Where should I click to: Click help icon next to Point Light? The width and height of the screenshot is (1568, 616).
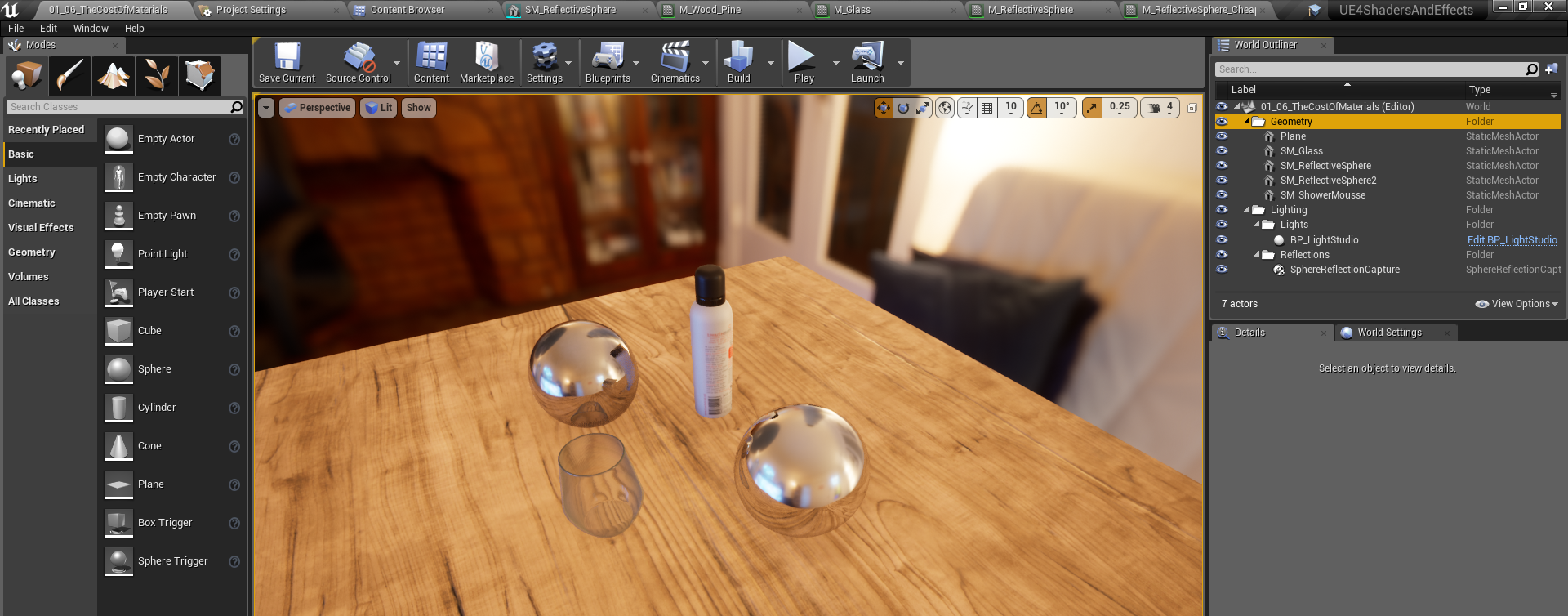click(x=234, y=255)
